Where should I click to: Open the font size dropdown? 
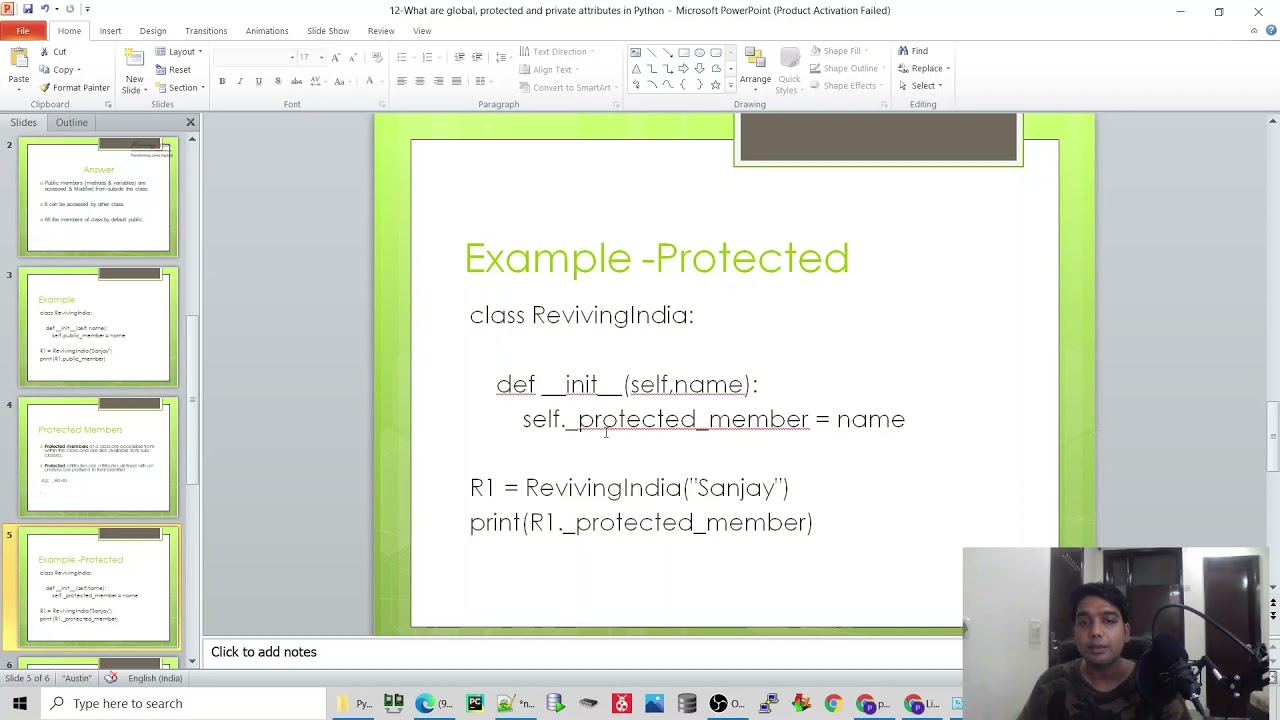pyautogui.click(x=321, y=57)
